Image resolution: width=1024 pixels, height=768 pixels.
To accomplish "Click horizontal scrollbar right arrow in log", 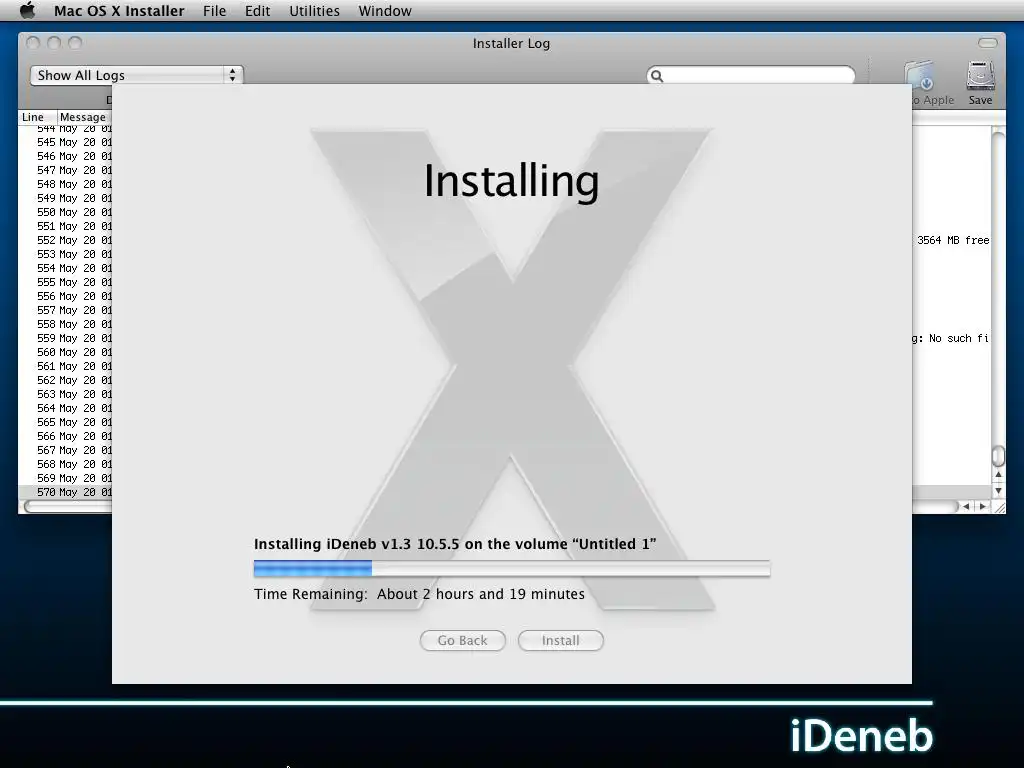I will click(x=983, y=506).
